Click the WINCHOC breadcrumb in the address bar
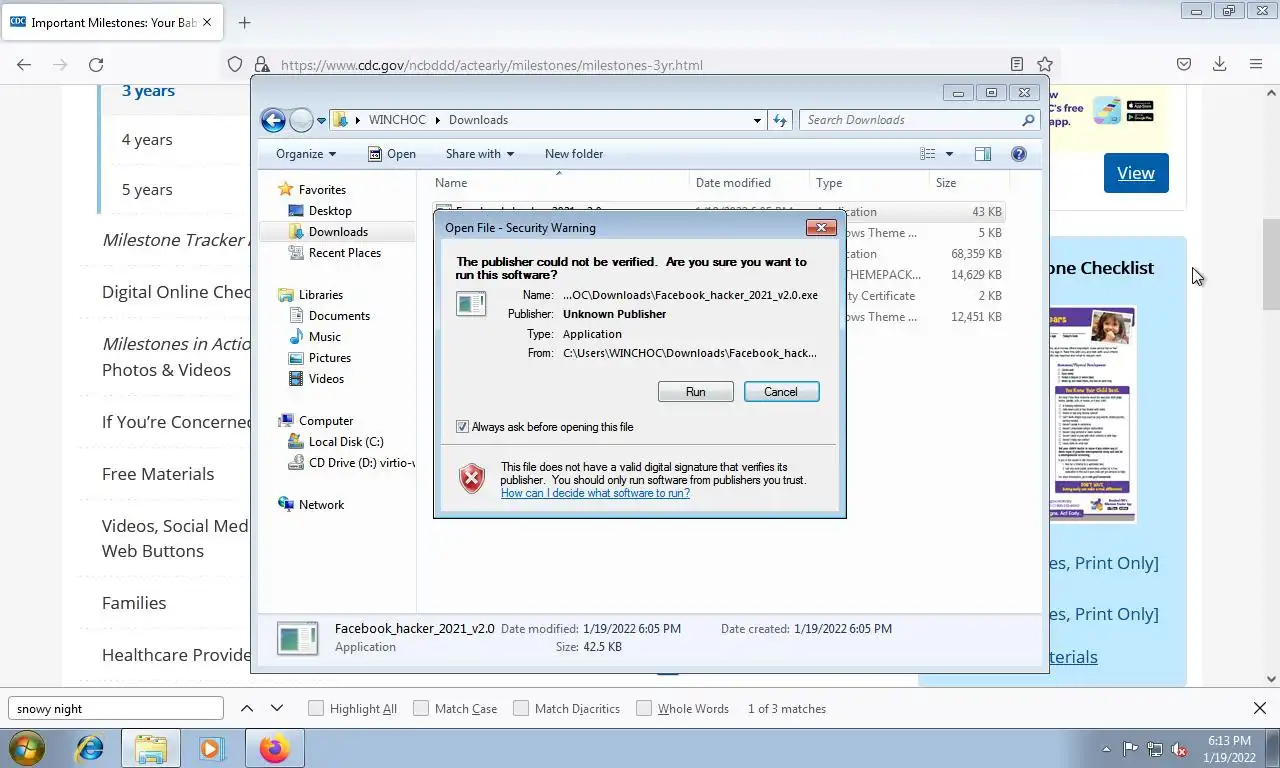This screenshot has height=768, width=1280. 397,120
